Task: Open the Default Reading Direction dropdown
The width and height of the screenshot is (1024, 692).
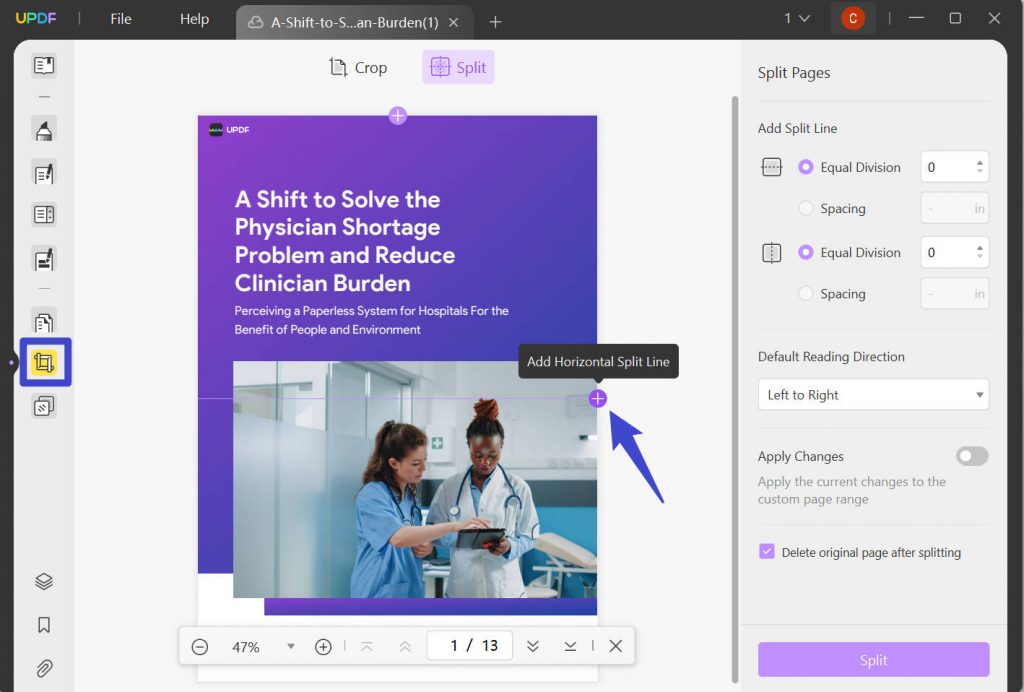Action: coord(872,394)
